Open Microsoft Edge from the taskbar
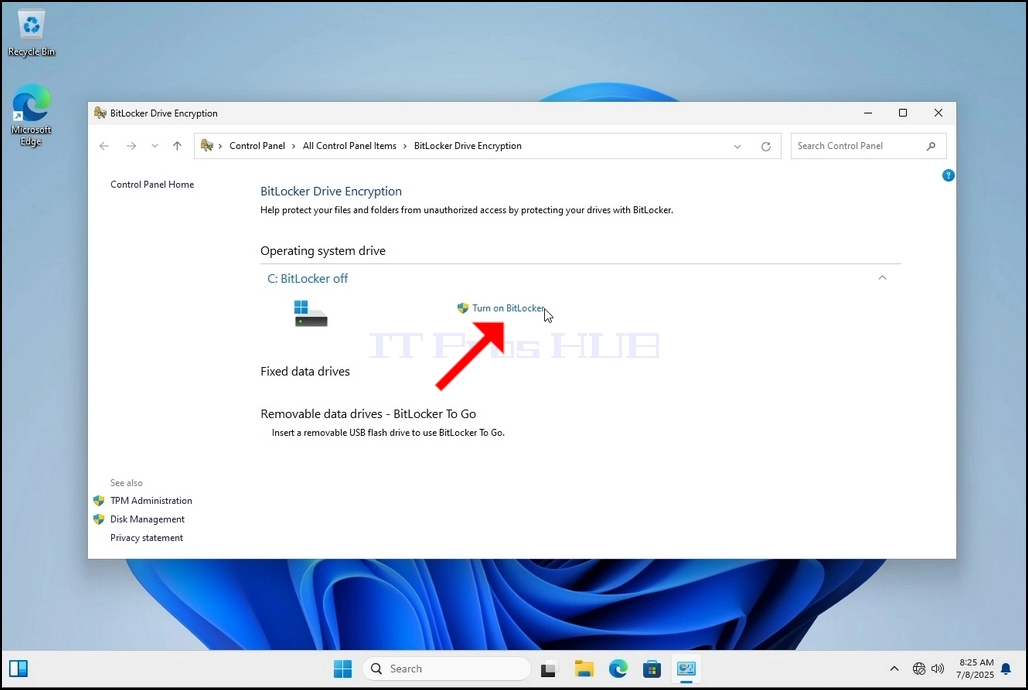 (x=618, y=669)
